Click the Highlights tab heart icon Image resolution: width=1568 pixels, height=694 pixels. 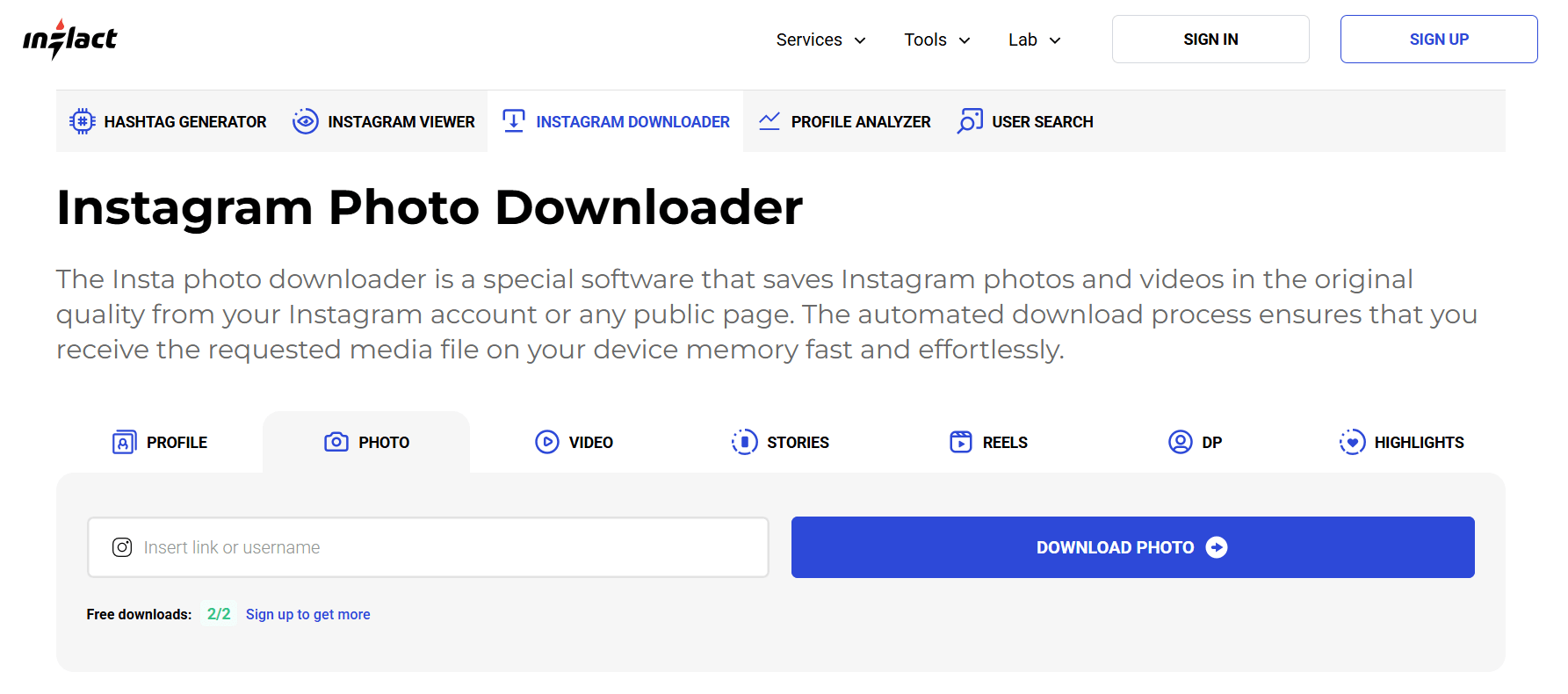1353,442
